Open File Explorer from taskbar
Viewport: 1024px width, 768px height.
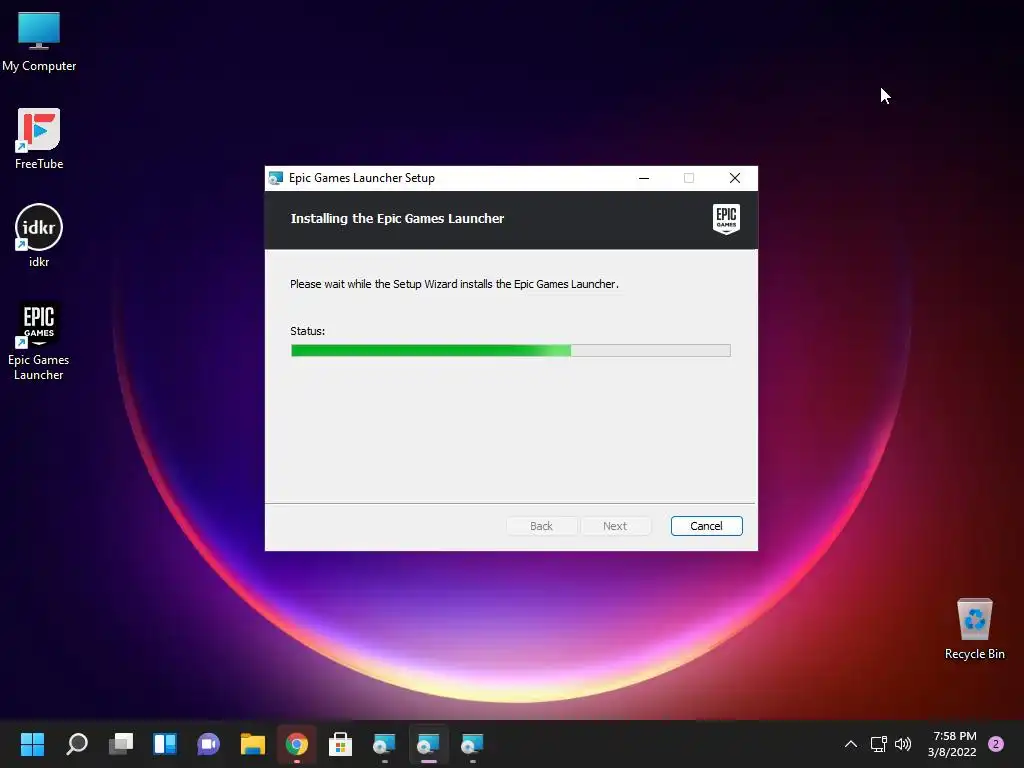point(253,744)
